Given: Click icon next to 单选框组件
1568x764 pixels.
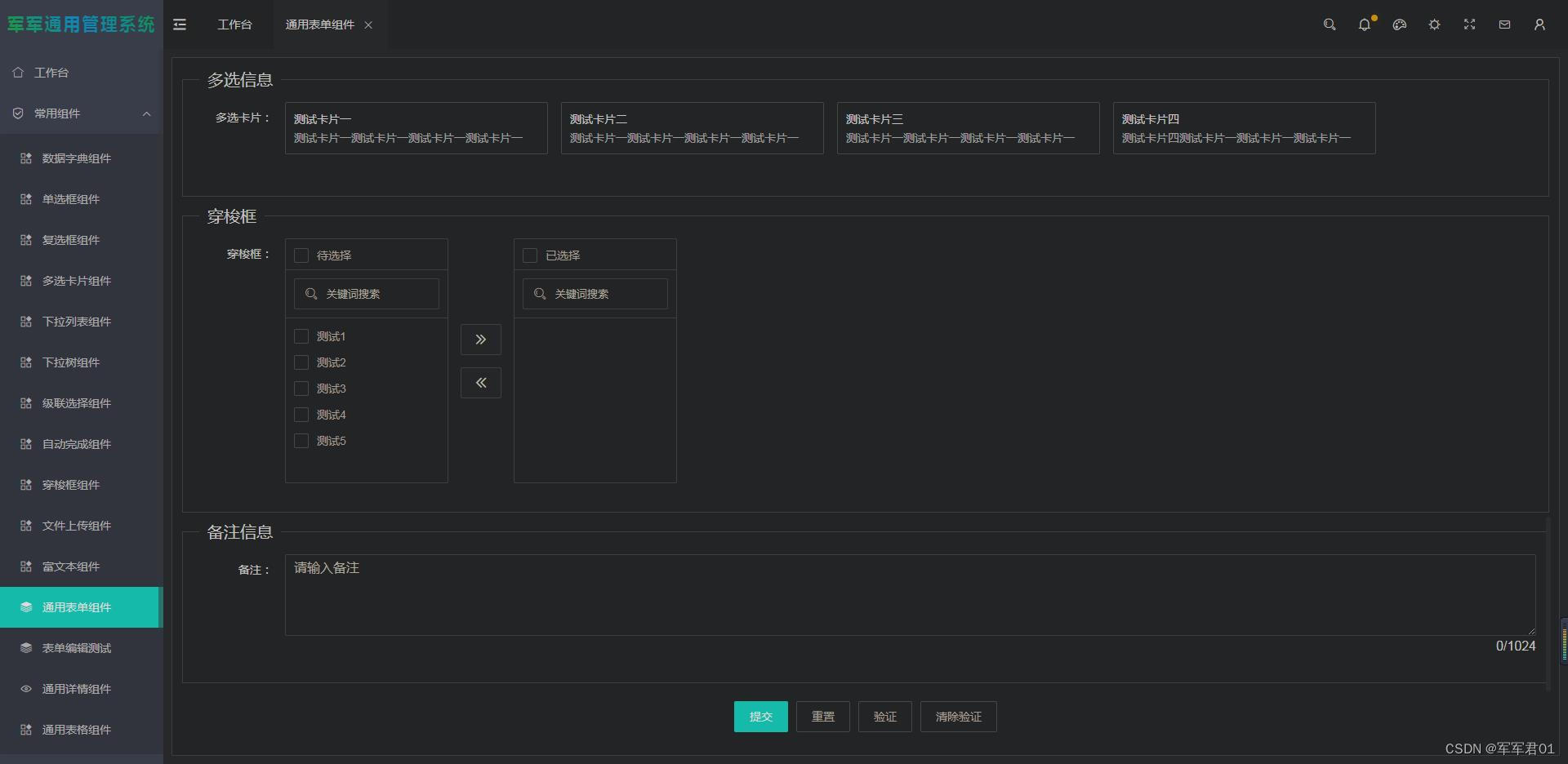Looking at the screenshot, I should click(26, 199).
